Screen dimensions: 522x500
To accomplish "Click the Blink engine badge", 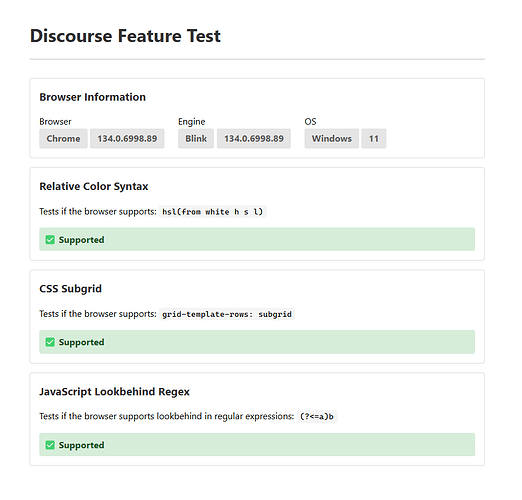I will point(196,138).
